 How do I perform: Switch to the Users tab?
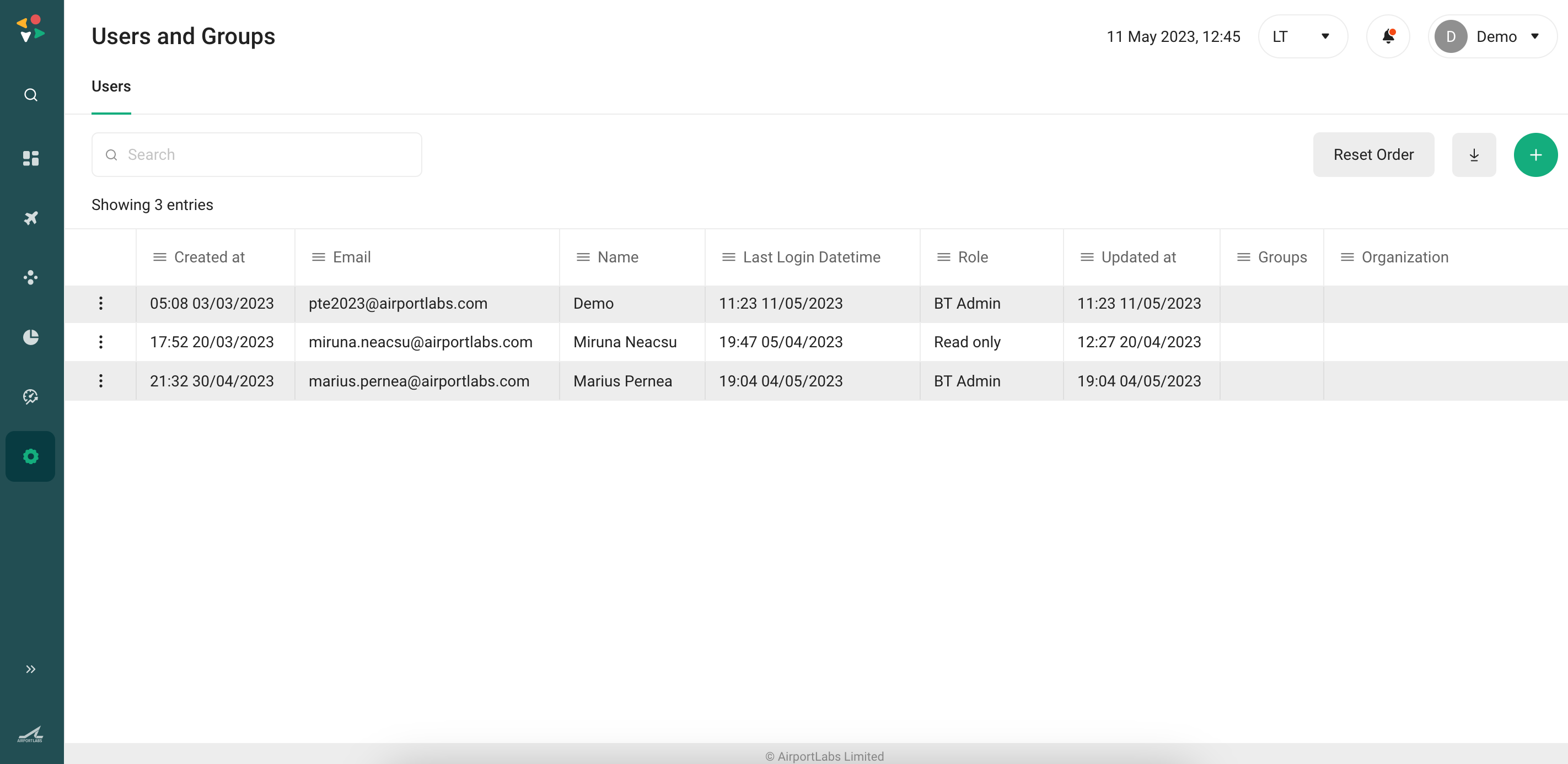point(111,87)
